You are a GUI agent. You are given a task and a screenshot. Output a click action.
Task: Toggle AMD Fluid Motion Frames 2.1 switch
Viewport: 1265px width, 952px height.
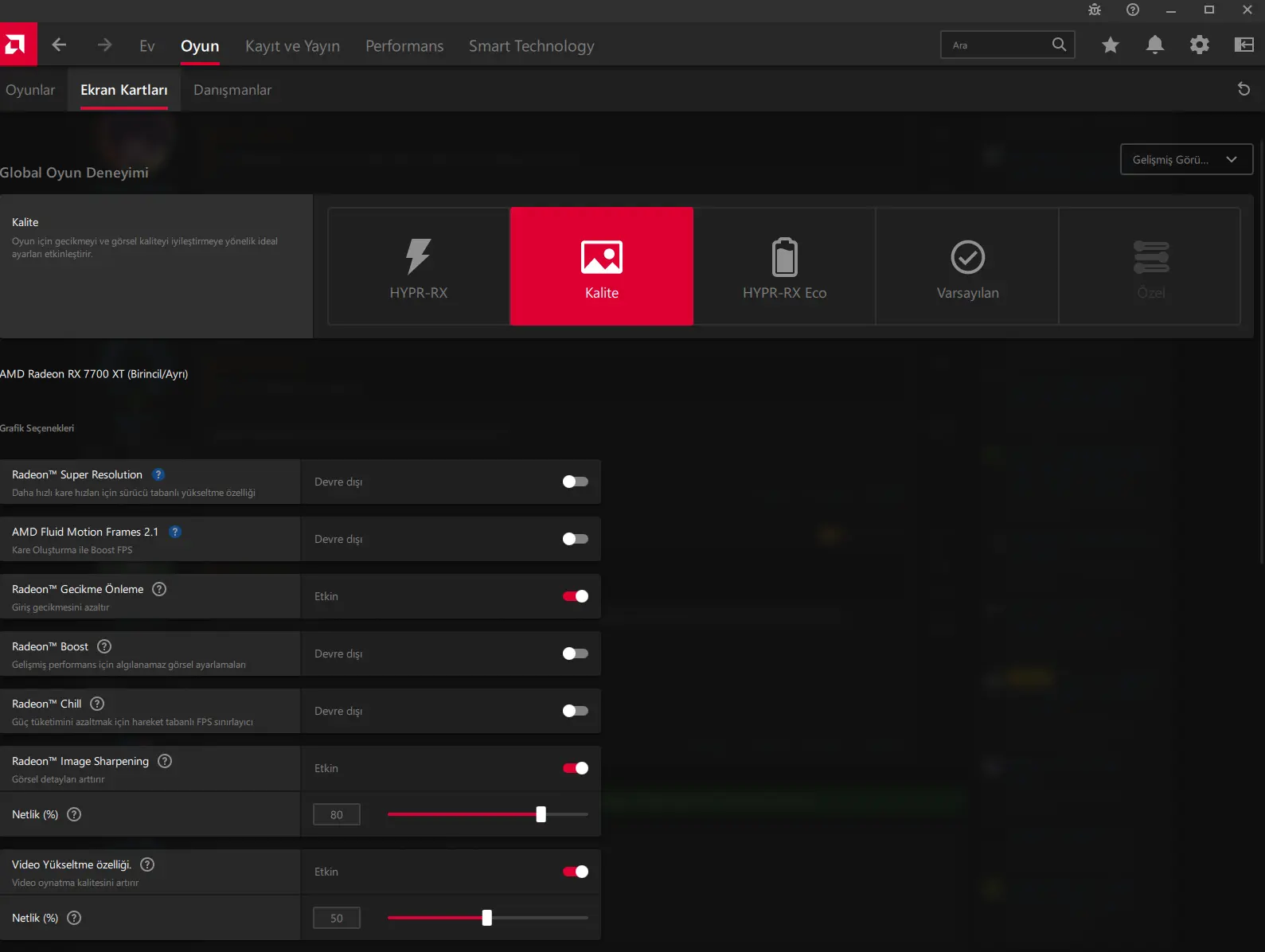[x=575, y=539]
